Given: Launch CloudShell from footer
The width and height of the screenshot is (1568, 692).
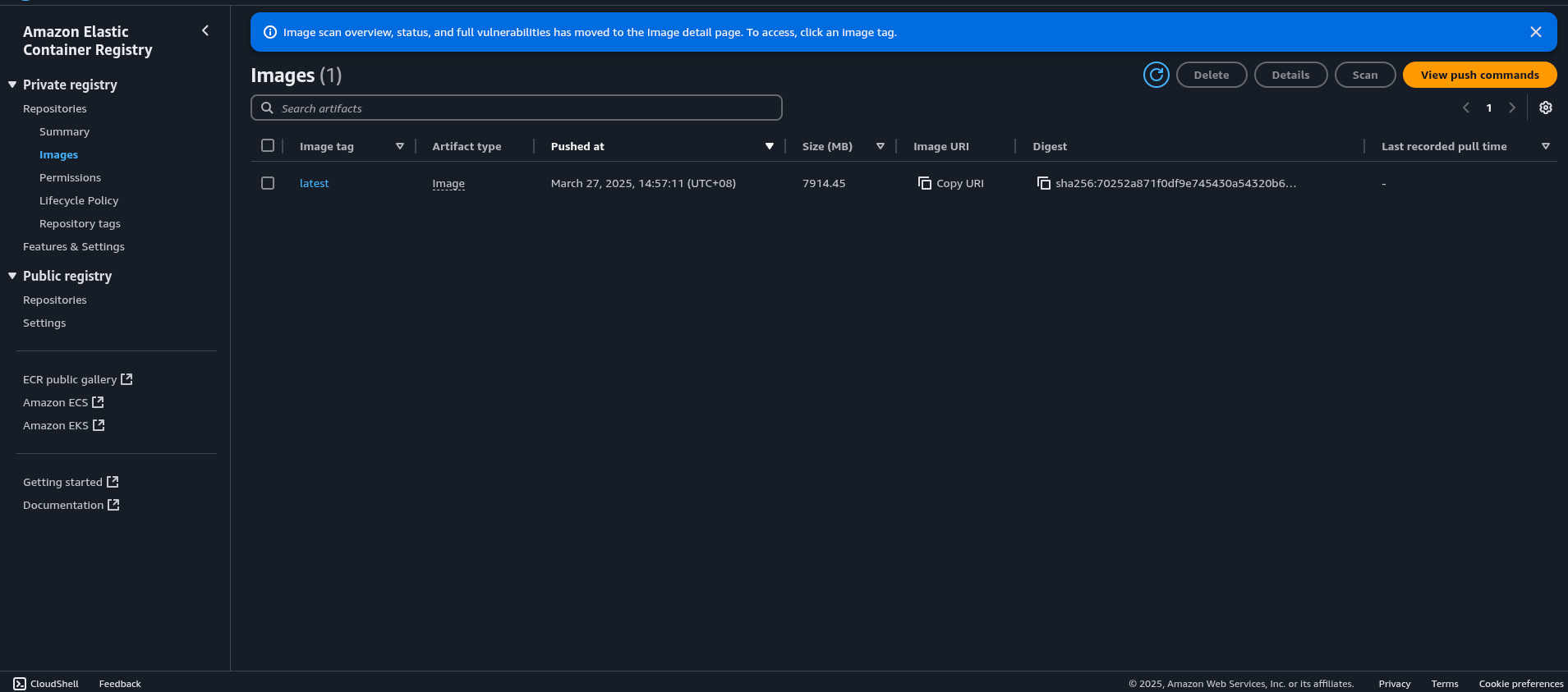Looking at the screenshot, I should point(46,684).
